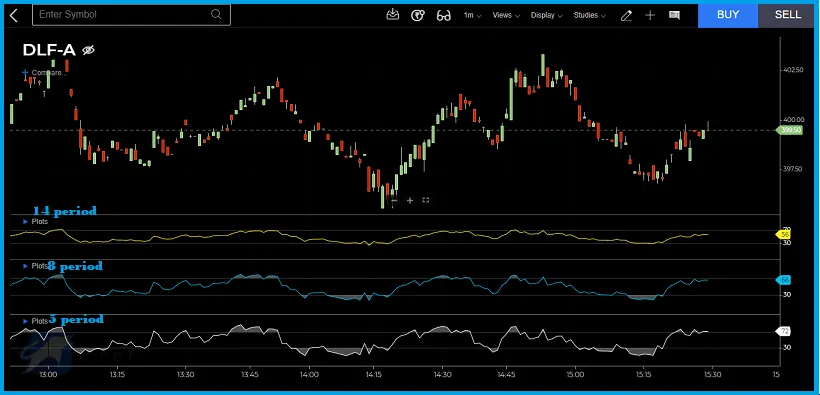
Task: Go back using the left arrow icon
Action: [14, 15]
